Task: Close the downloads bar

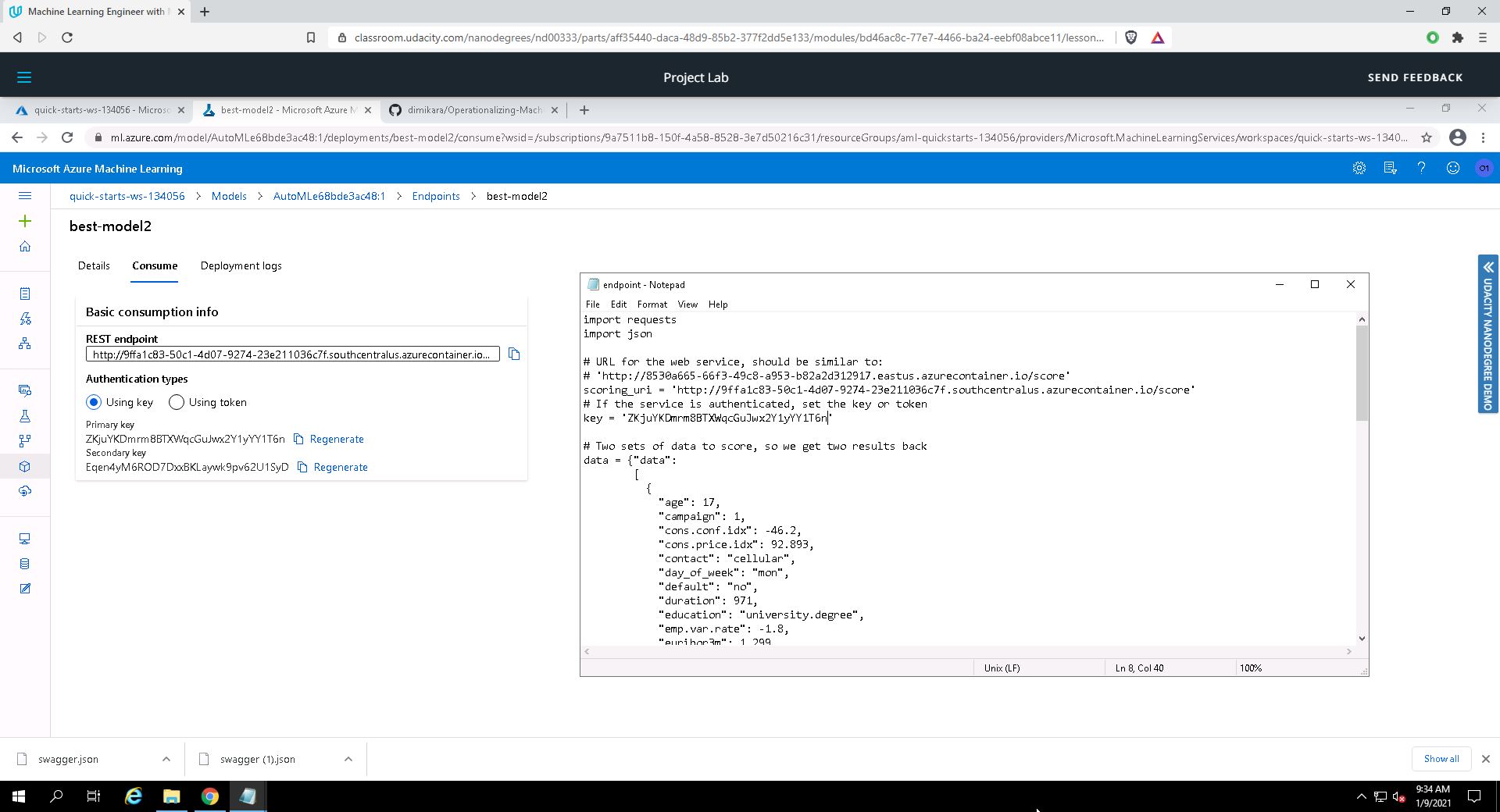Action: click(x=1485, y=759)
